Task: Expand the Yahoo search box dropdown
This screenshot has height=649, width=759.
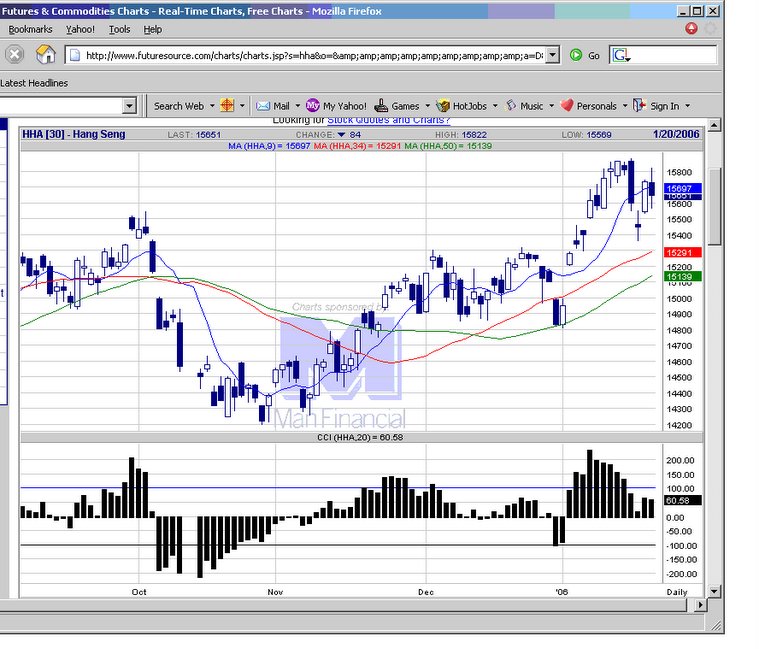Action: coord(129,106)
